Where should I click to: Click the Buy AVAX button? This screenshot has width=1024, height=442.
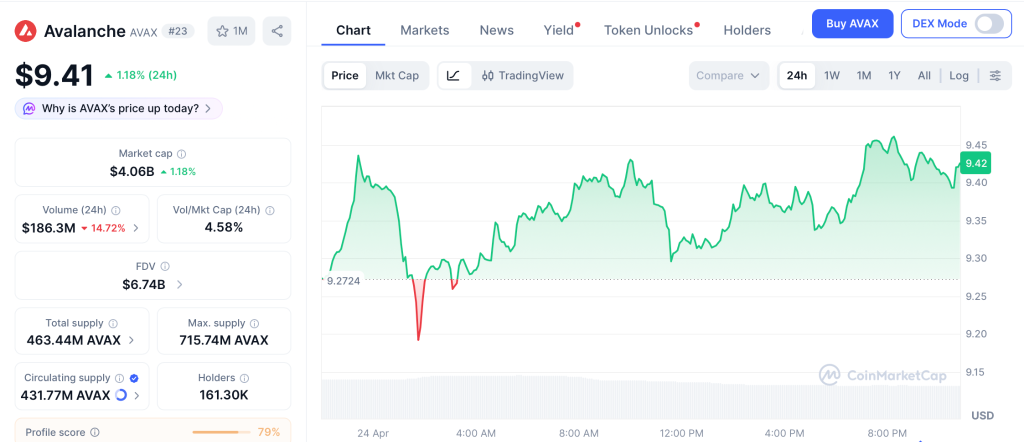click(852, 23)
